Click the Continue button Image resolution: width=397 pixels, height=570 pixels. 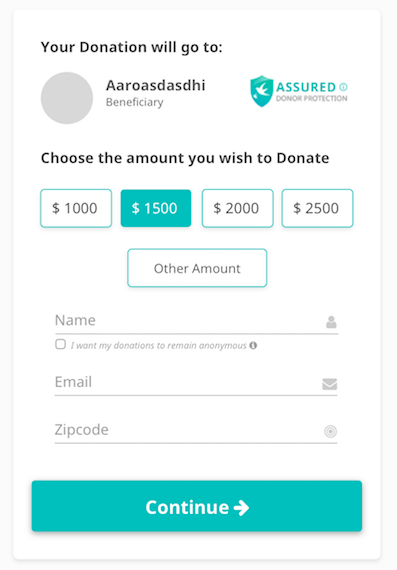tap(197, 506)
